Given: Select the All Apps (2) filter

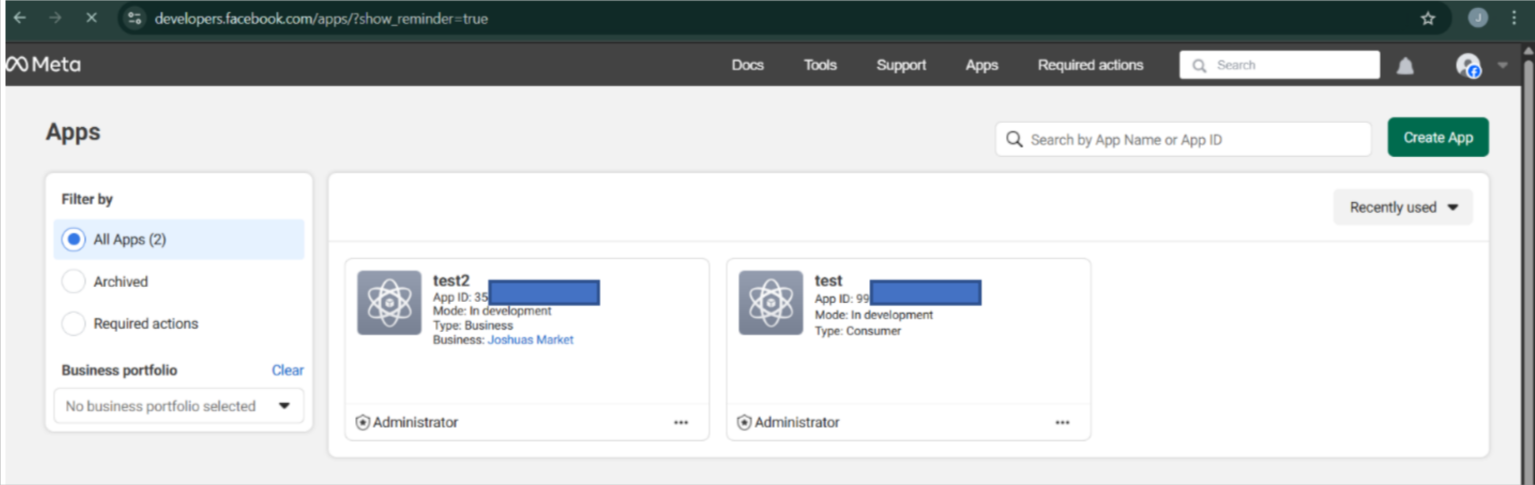Looking at the screenshot, I should tap(179, 240).
